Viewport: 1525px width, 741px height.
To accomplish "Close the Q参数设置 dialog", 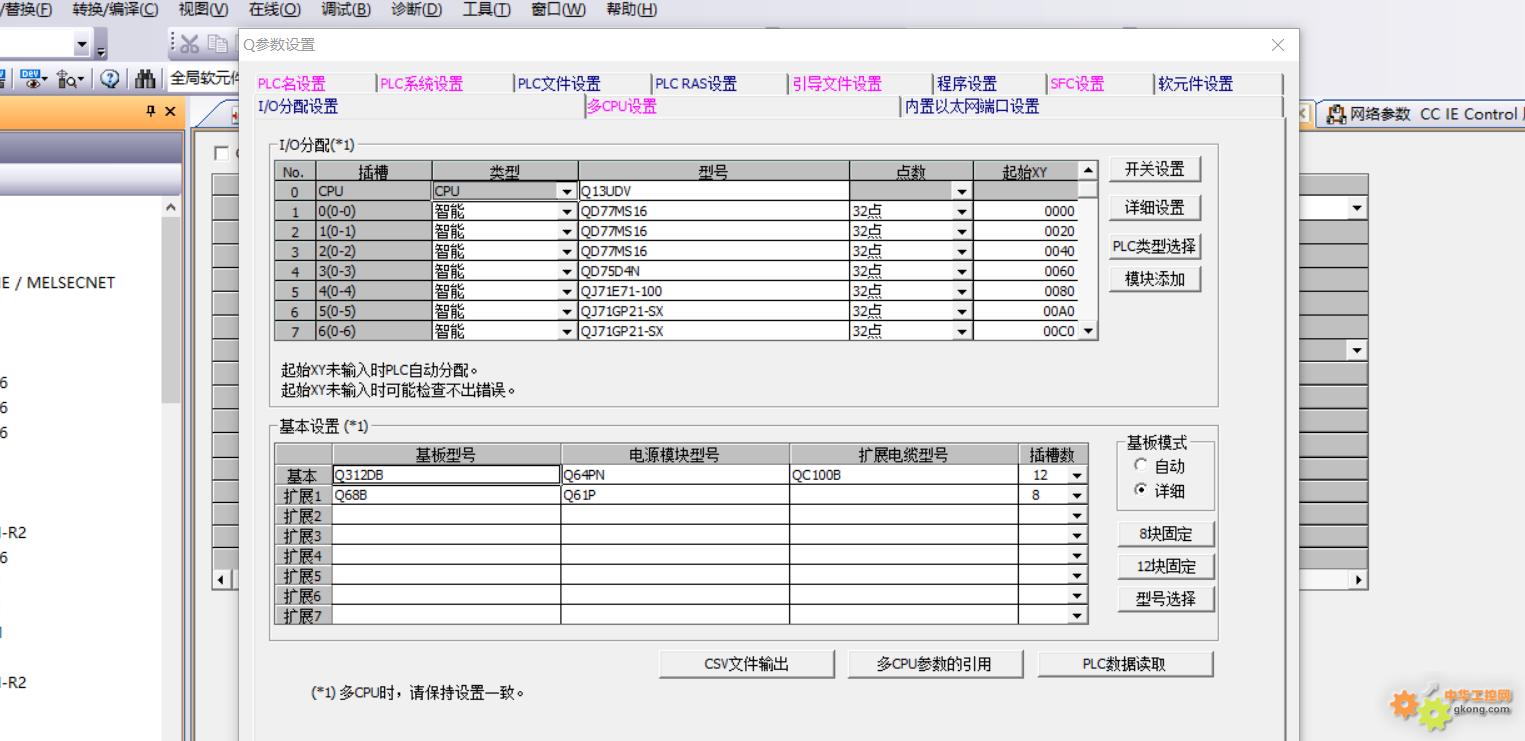I will (1278, 45).
